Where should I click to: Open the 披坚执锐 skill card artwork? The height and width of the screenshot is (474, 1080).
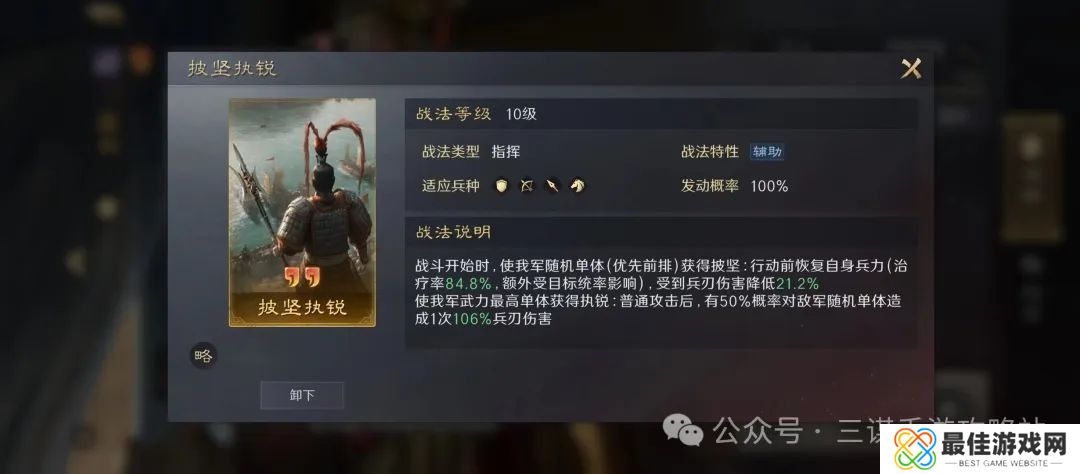[x=302, y=212]
